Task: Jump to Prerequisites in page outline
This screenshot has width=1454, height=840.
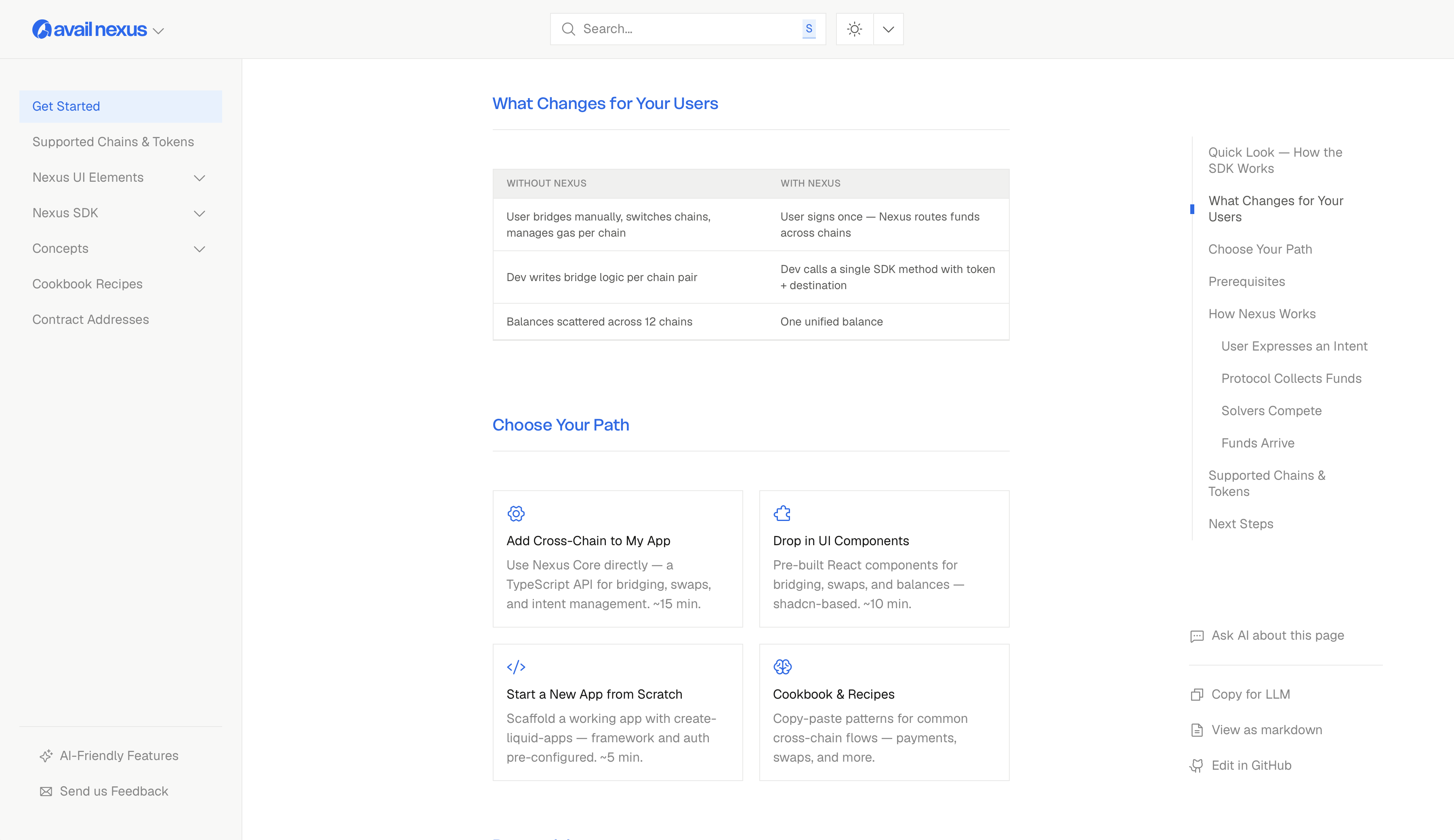Action: (1246, 281)
